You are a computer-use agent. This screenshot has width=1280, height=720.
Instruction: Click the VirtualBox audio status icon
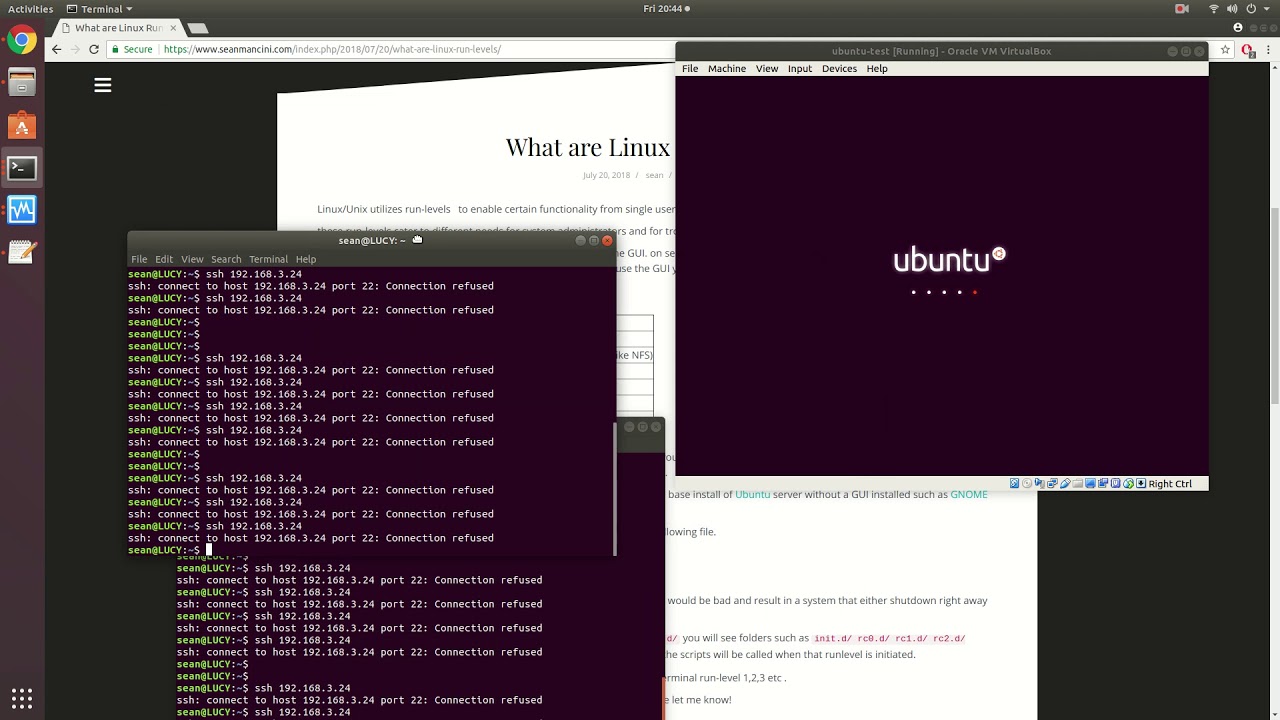click(1040, 483)
